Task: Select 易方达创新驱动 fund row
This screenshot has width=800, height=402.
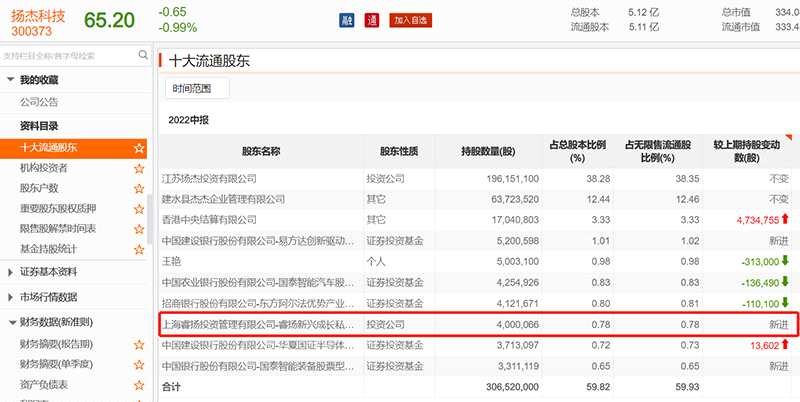Action: click(x=477, y=240)
